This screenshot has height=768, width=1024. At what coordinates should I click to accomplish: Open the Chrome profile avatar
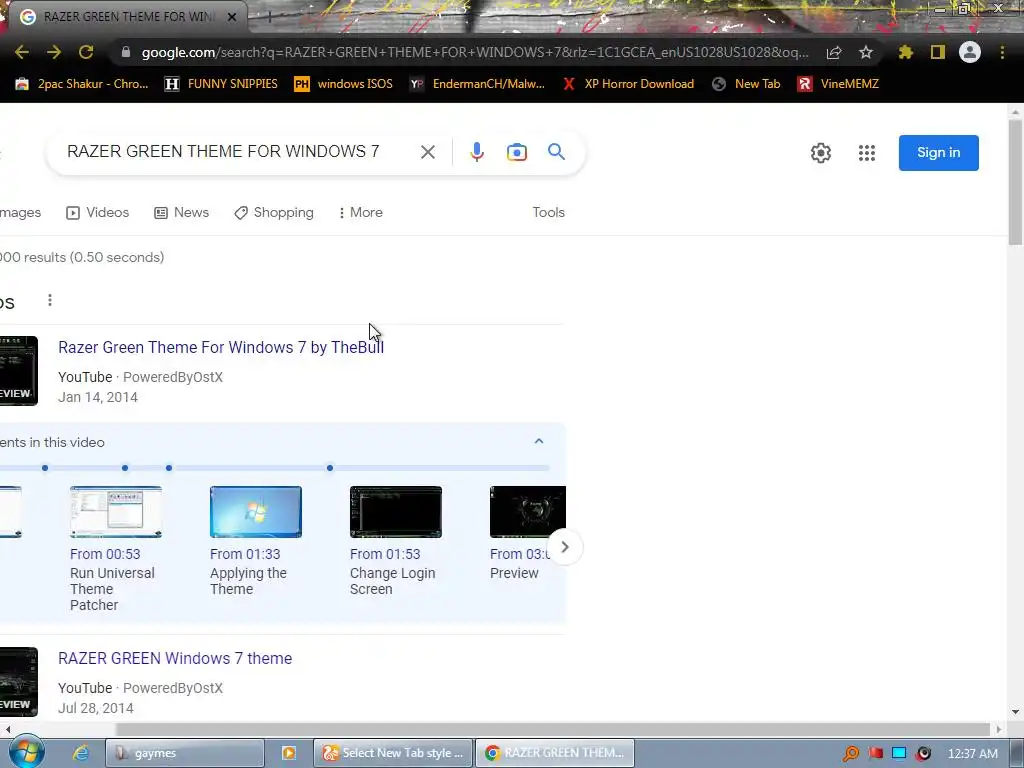click(970, 52)
